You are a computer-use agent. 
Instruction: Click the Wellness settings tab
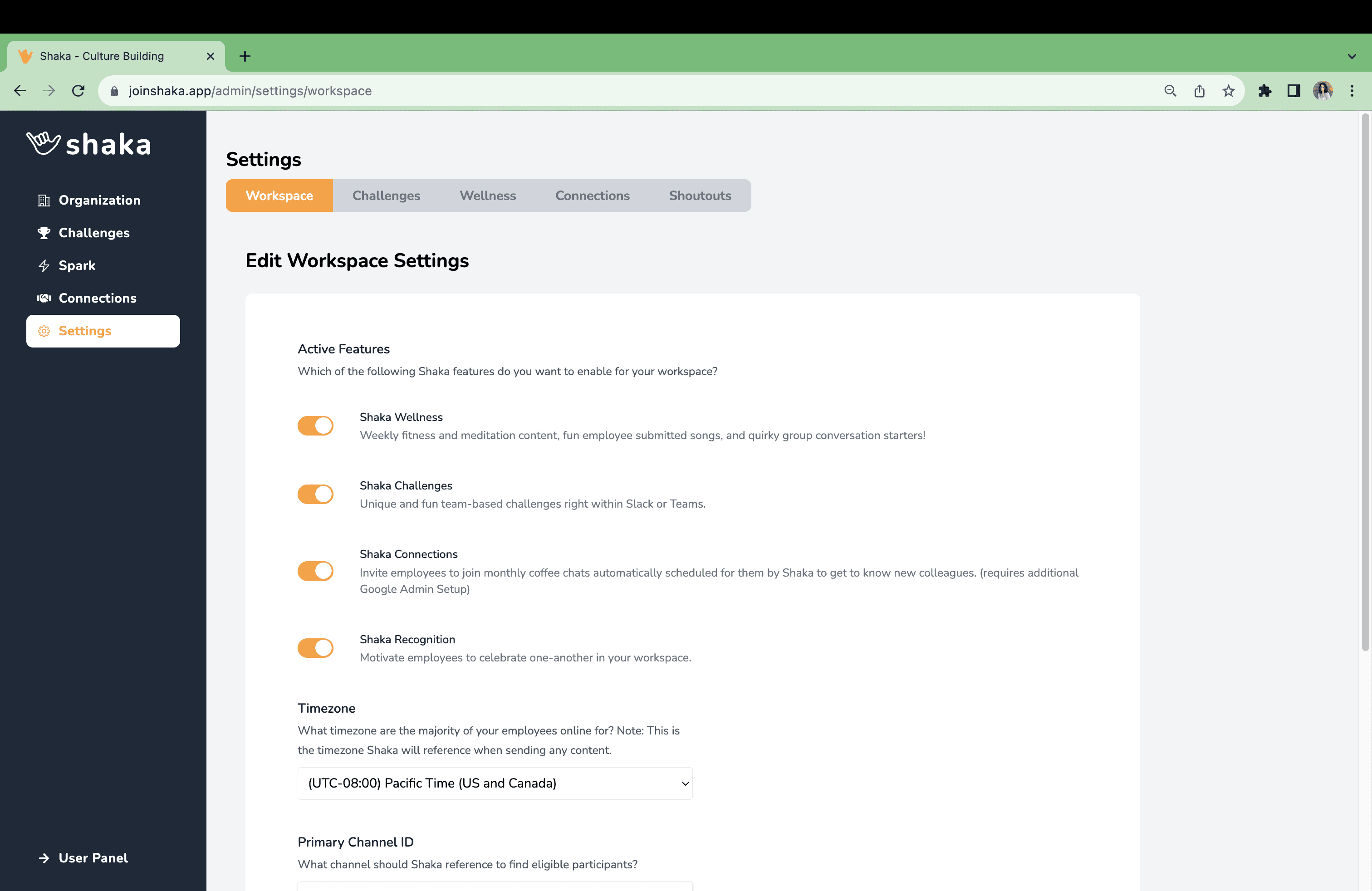click(488, 195)
